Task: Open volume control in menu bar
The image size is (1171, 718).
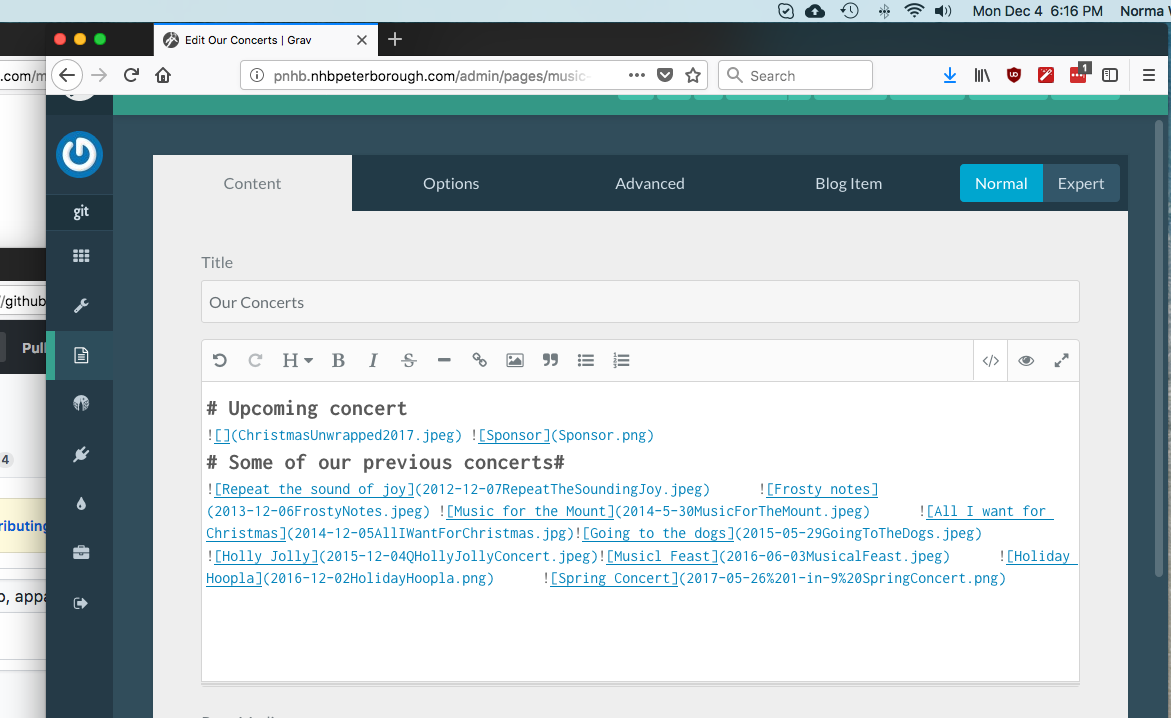Action: point(943,11)
